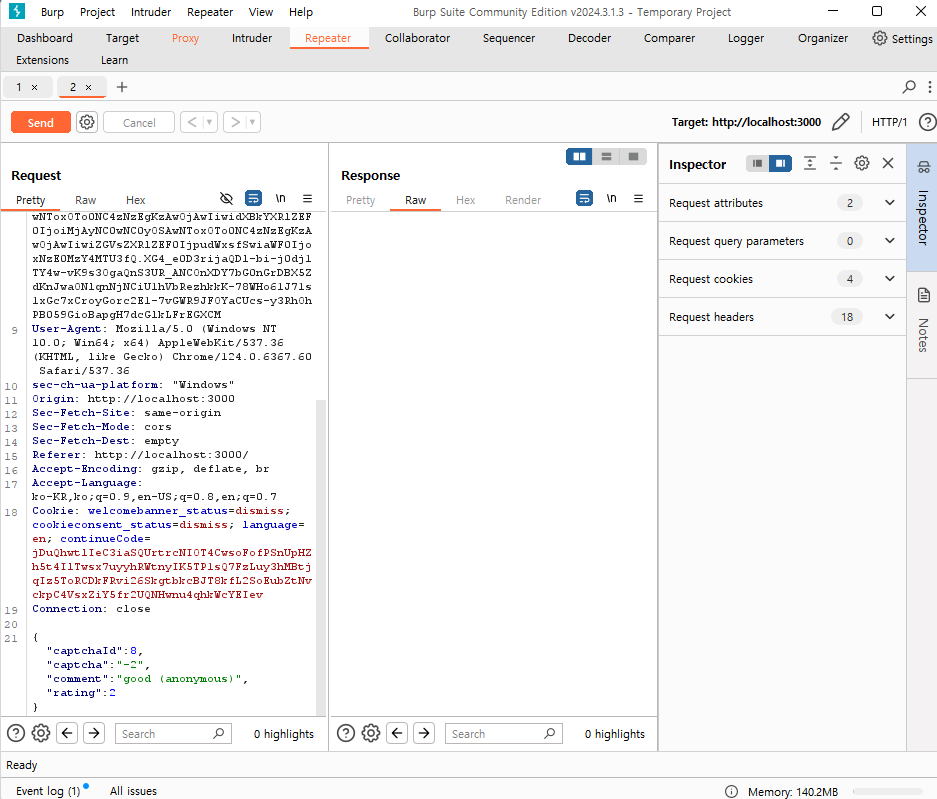The image size is (937, 799).
Task: Jump to next Response search match
Action: pyautogui.click(x=424, y=733)
